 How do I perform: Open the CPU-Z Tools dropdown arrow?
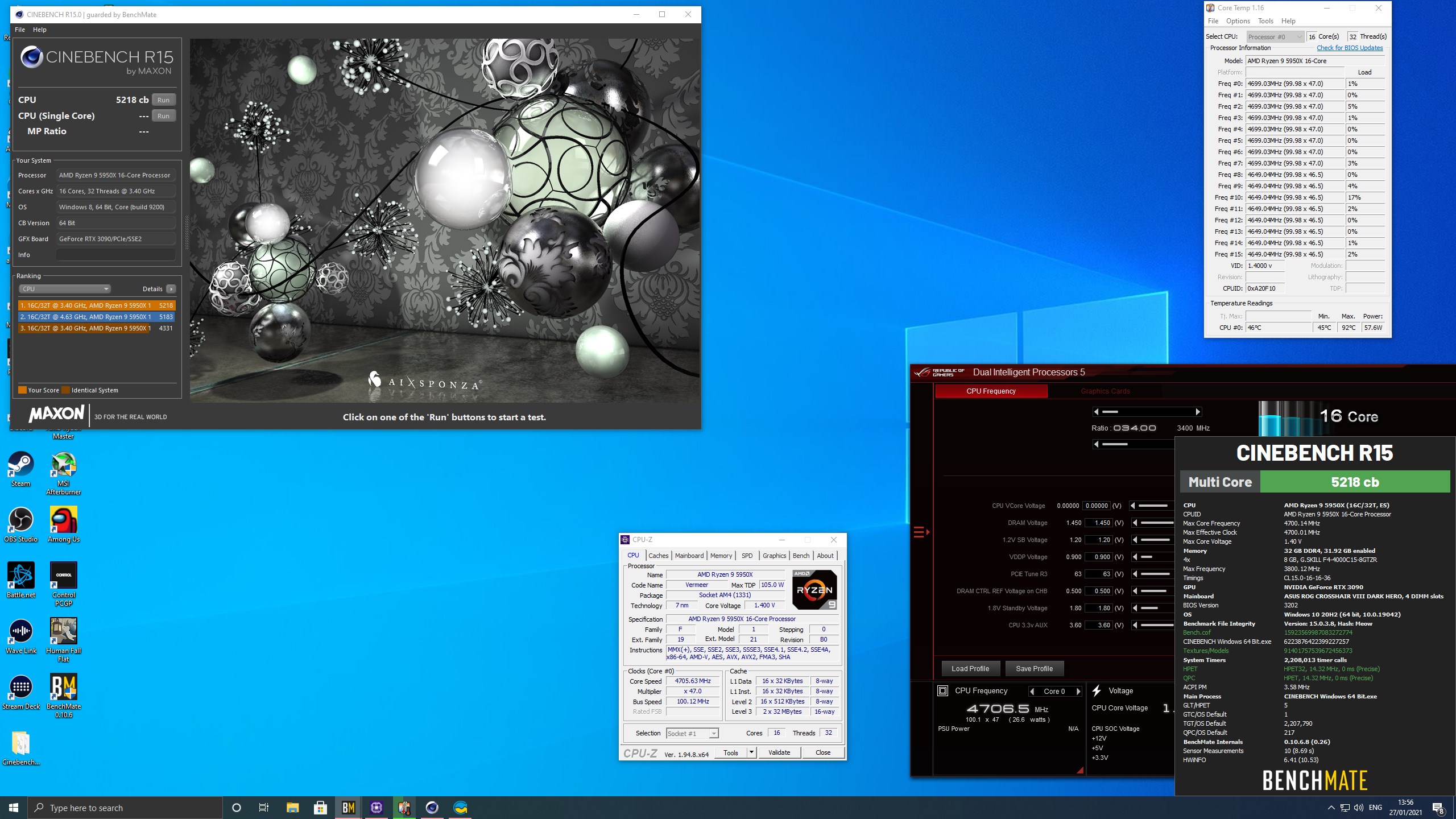(751, 752)
